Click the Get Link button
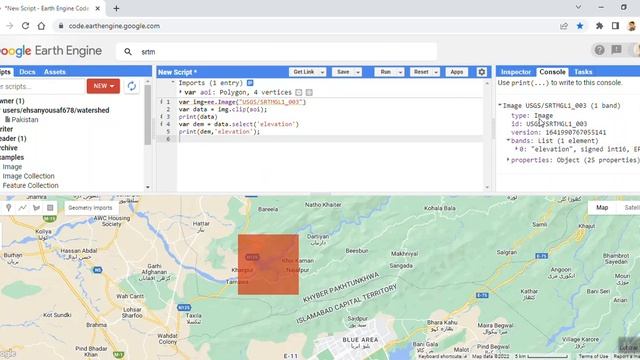The image size is (640, 360). tap(304, 72)
